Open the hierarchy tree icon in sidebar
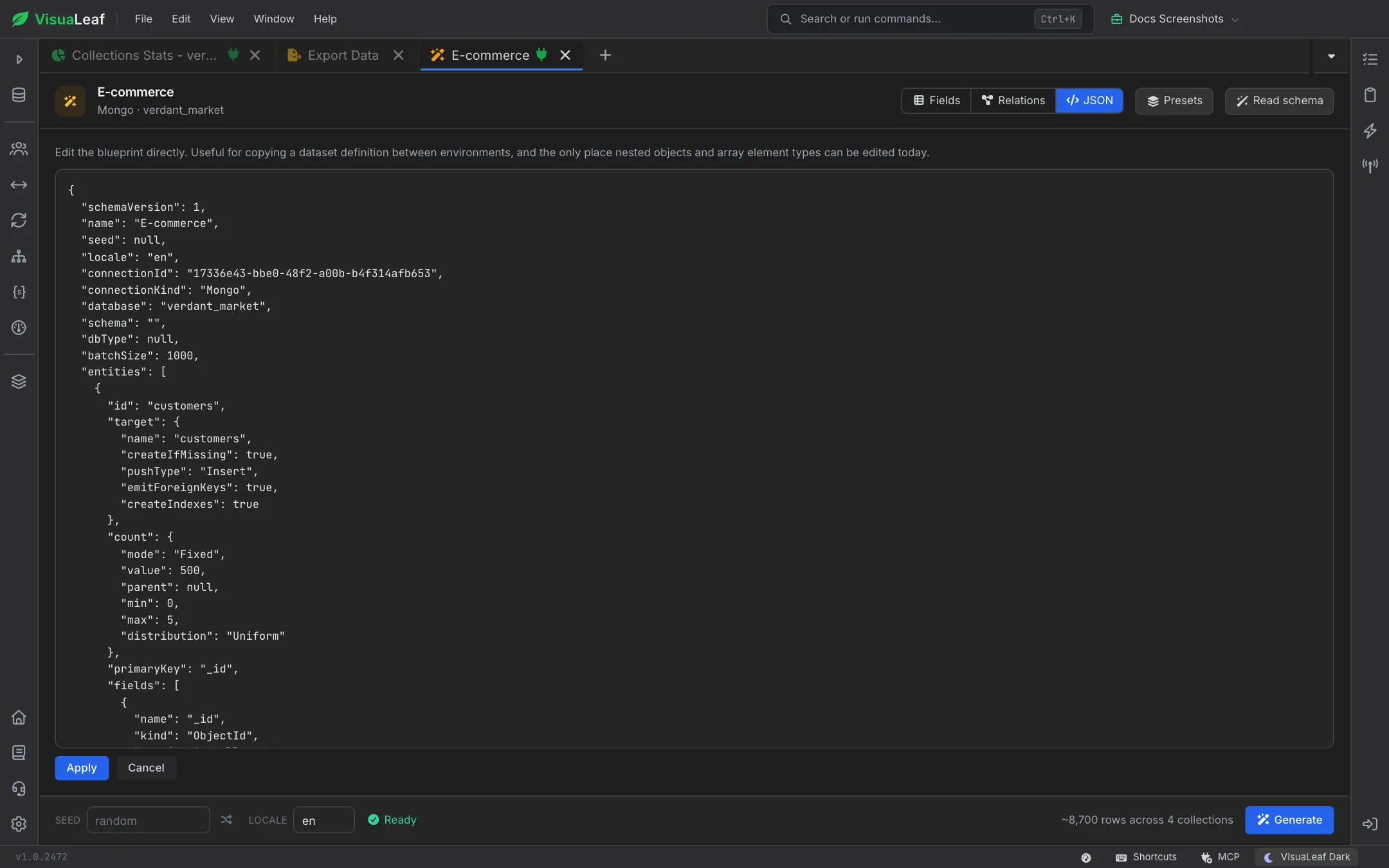This screenshot has height=868, width=1389. coord(19,257)
